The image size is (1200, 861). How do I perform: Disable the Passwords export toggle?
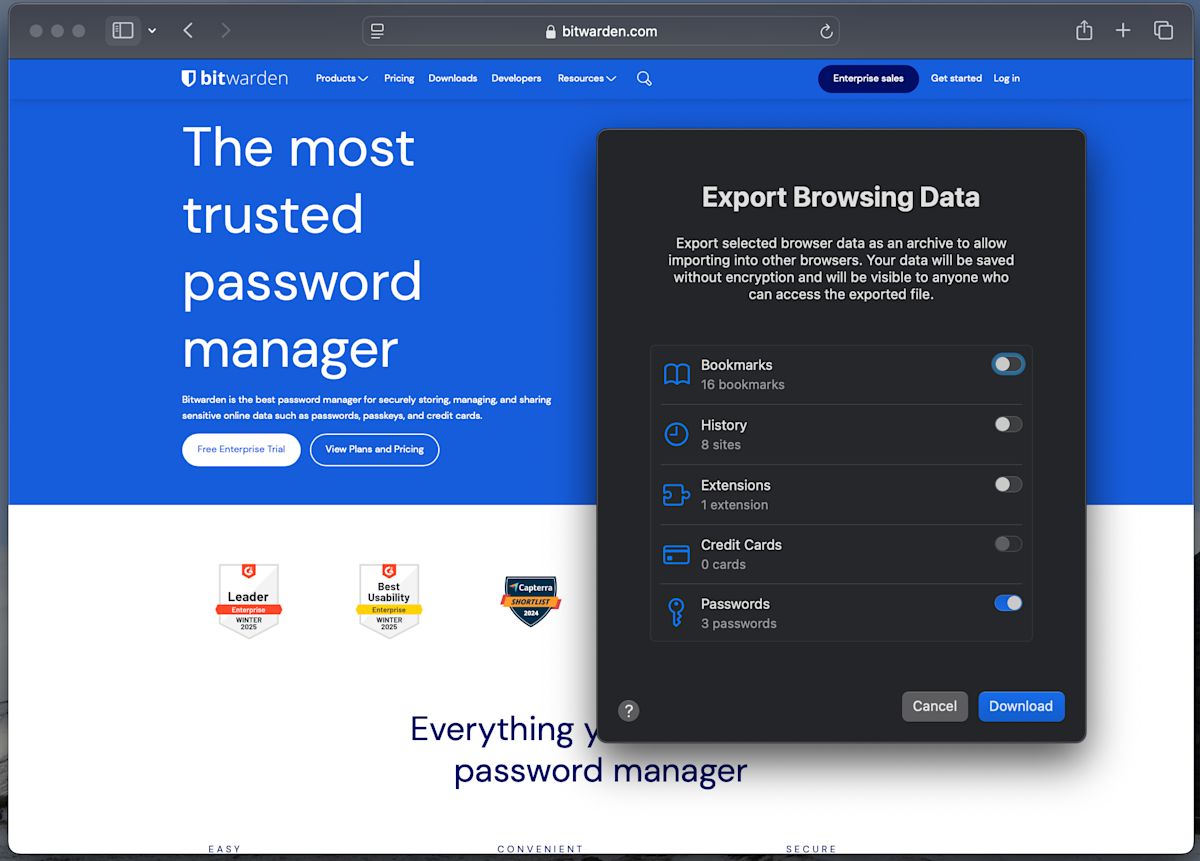[1008, 603]
